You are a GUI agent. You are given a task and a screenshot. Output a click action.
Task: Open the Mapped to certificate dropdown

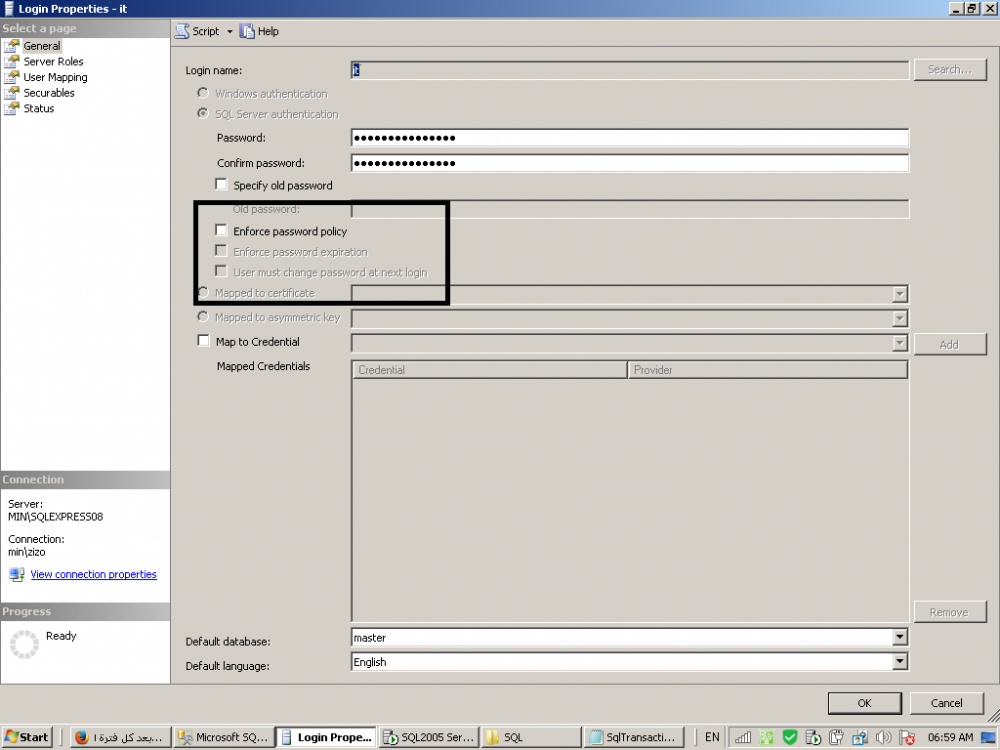click(x=899, y=294)
